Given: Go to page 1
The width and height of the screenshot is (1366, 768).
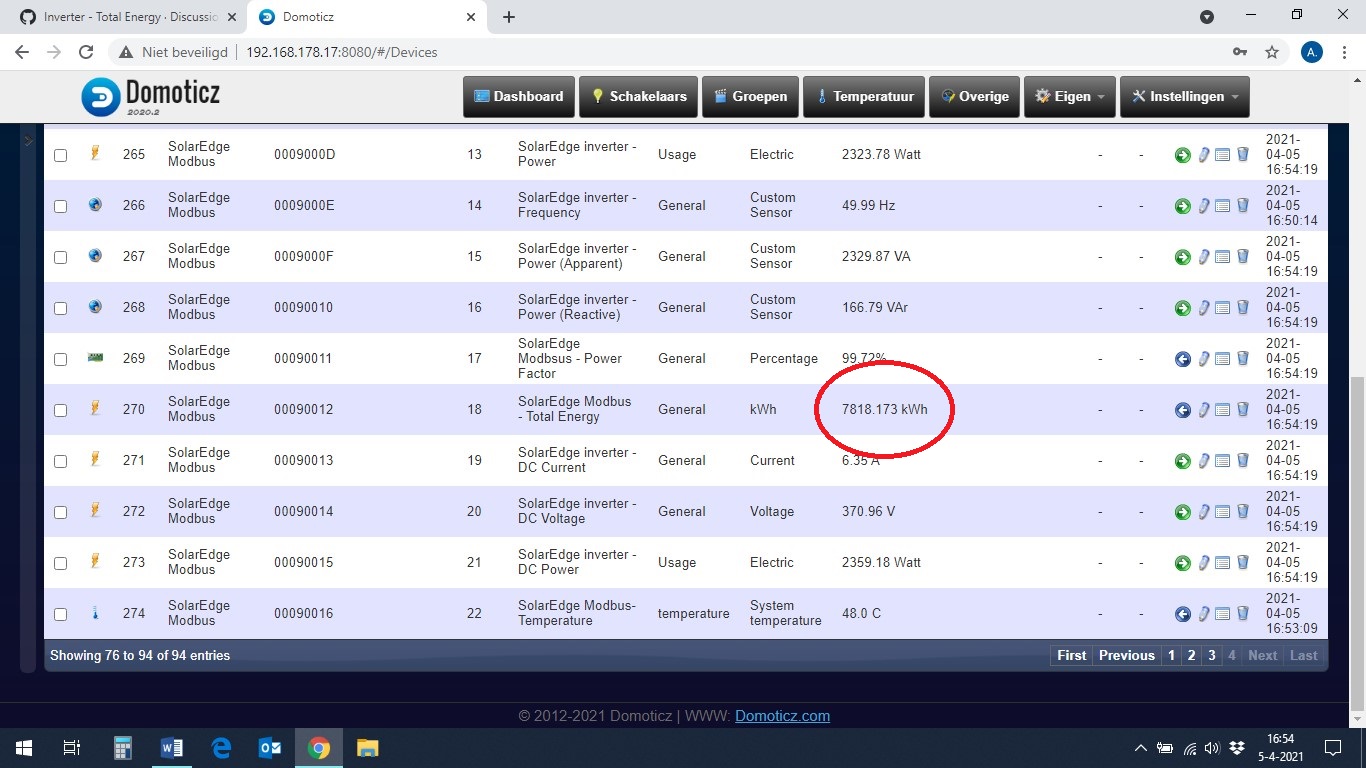Looking at the screenshot, I should [1171, 655].
